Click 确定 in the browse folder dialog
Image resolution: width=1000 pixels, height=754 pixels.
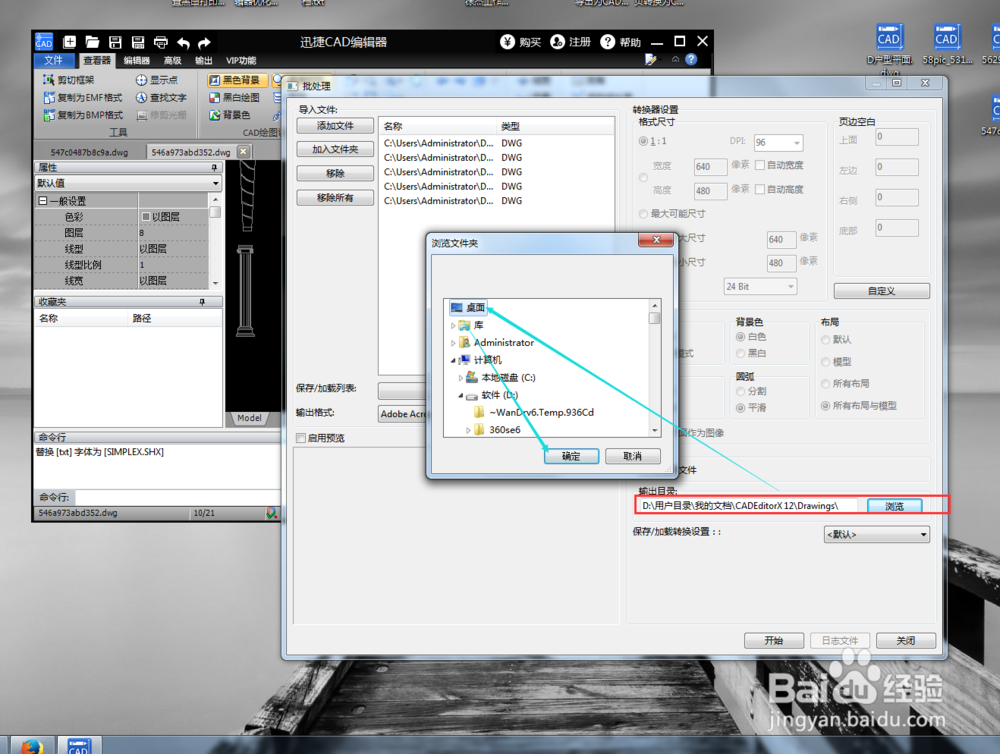pos(571,456)
